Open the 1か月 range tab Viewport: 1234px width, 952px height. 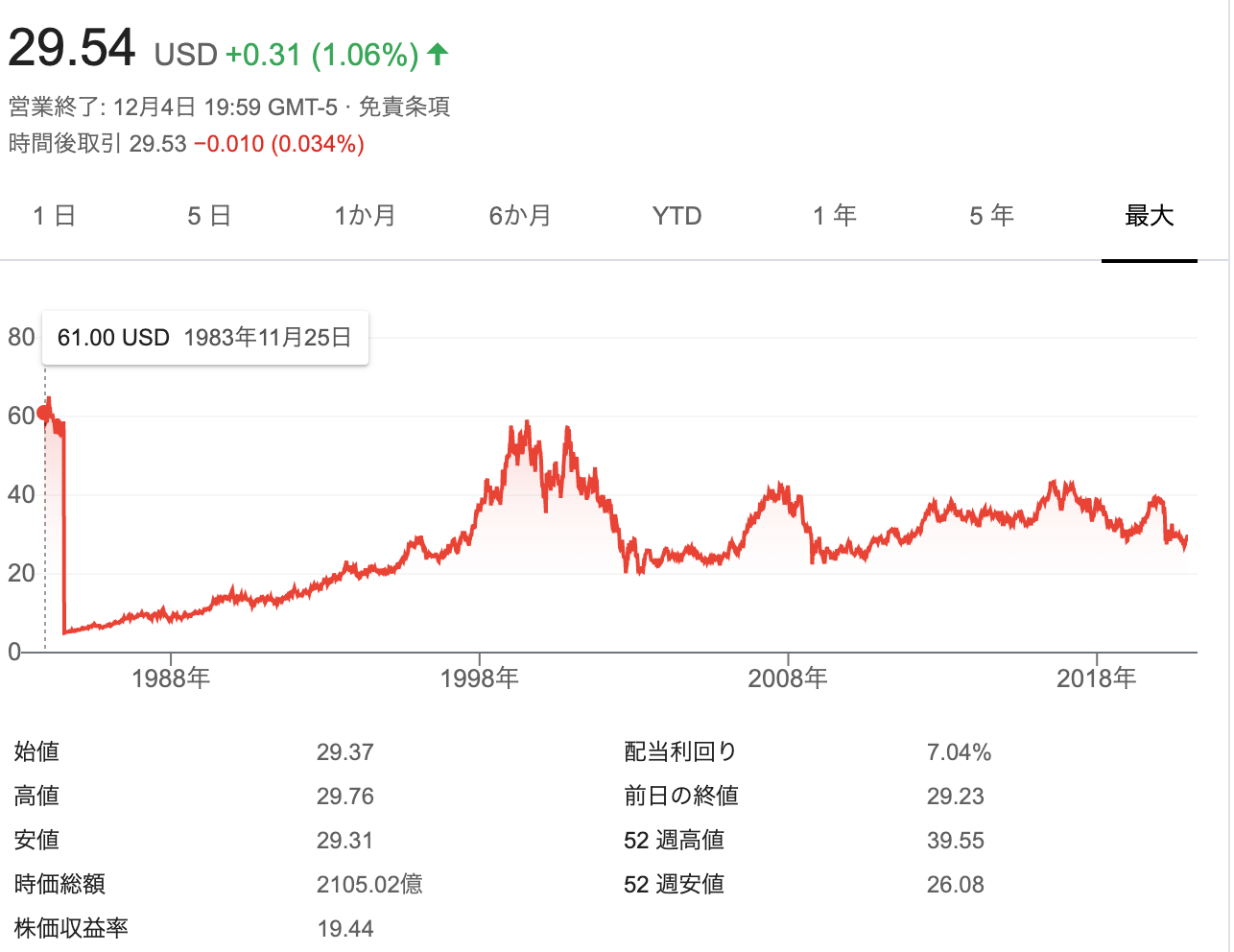click(365, 216)
